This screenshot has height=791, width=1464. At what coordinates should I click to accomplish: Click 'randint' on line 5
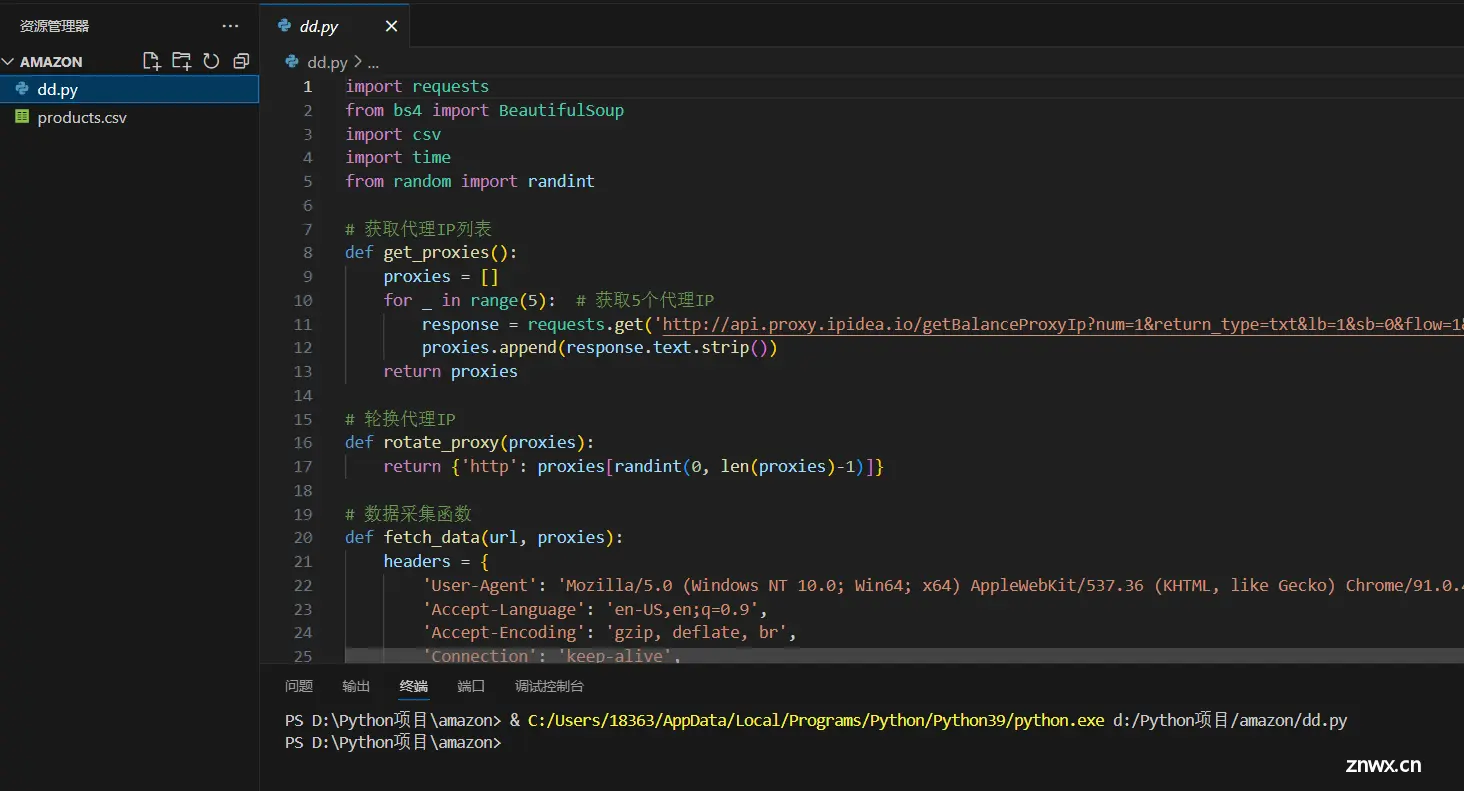[x=561, y=182]
